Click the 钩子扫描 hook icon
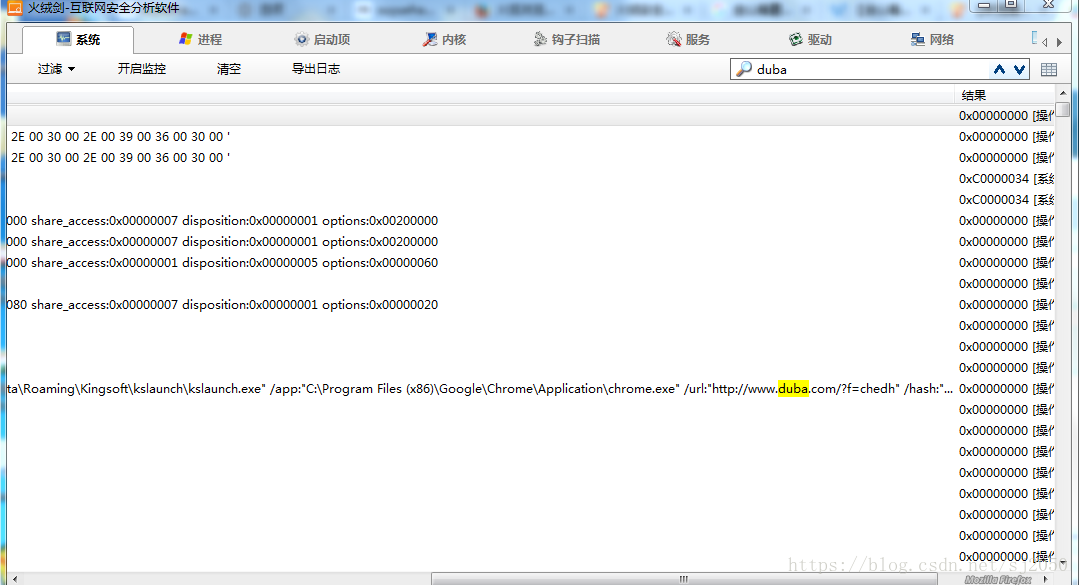 [540, 39]
